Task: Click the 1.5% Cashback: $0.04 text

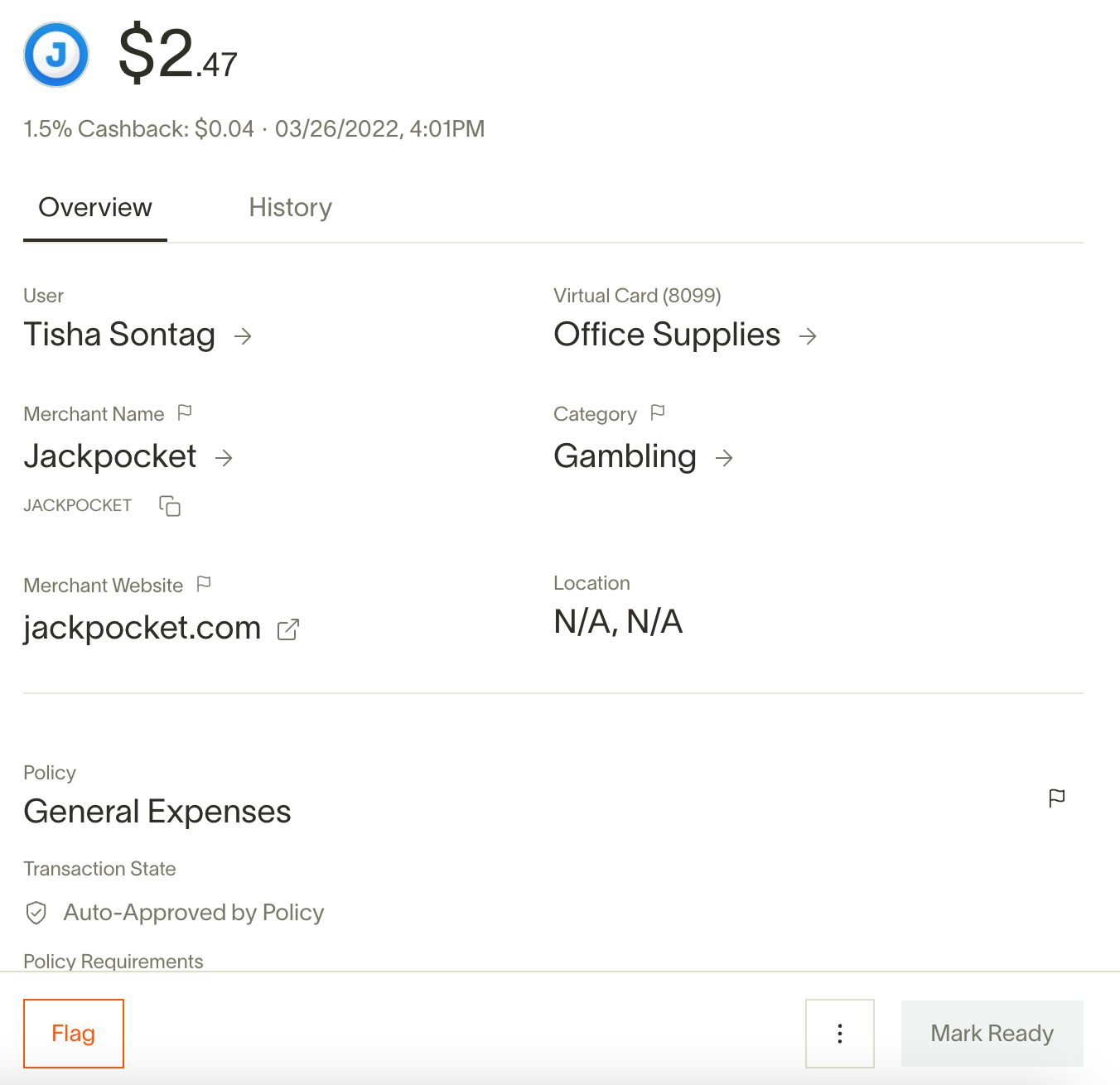Action: tap(138, 129)
